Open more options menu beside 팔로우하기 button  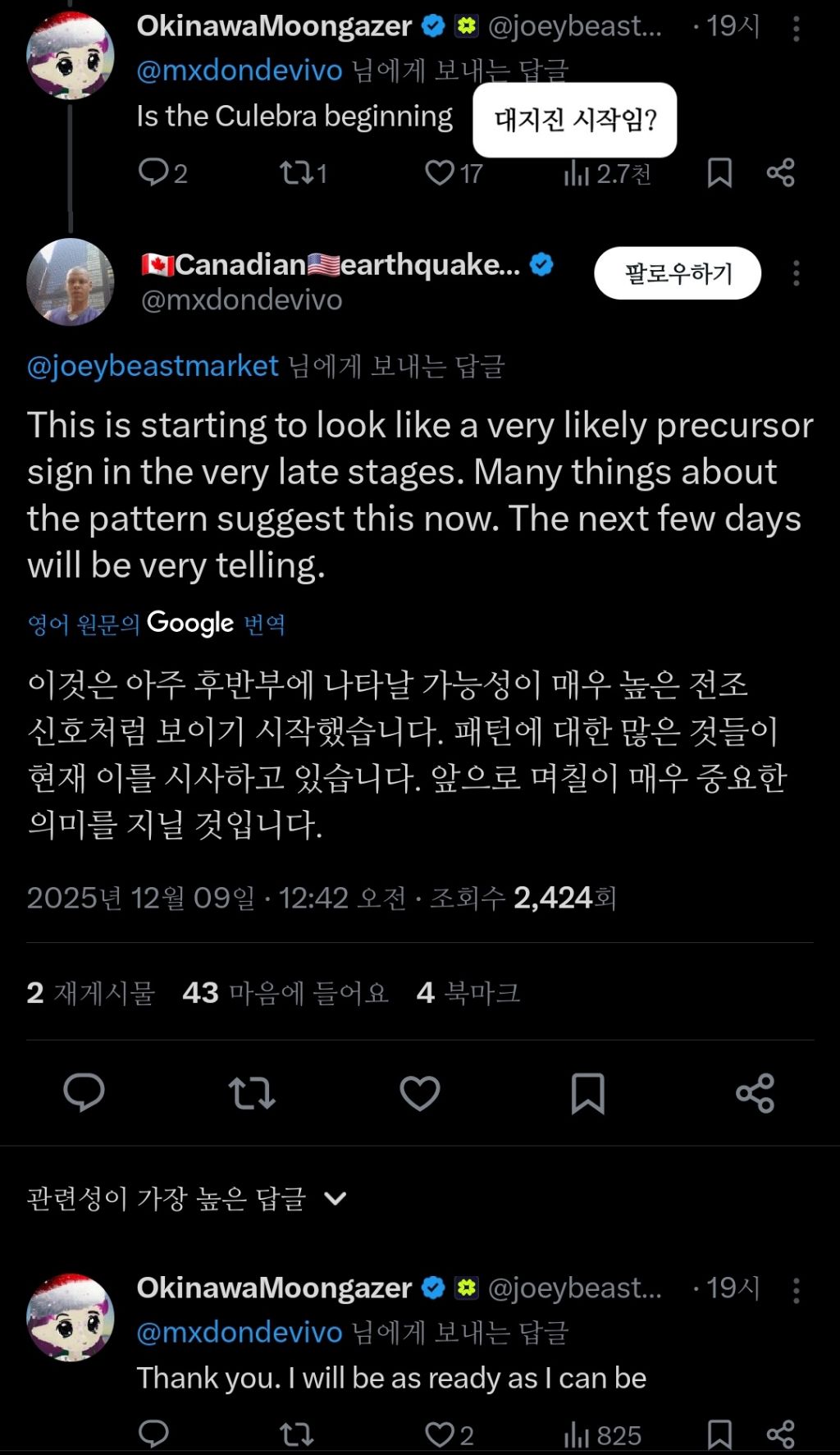796,273
